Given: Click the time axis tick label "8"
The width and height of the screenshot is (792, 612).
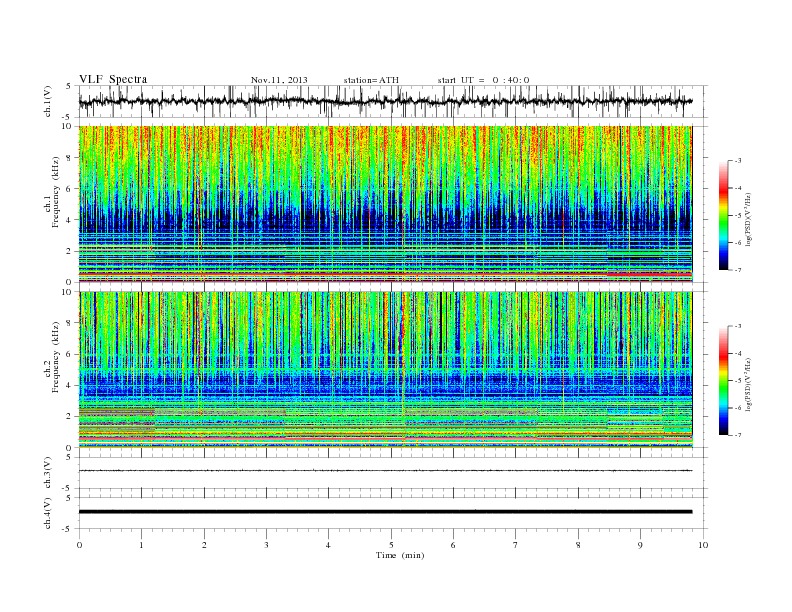Looking at the screenshot, I should point(578,545).
